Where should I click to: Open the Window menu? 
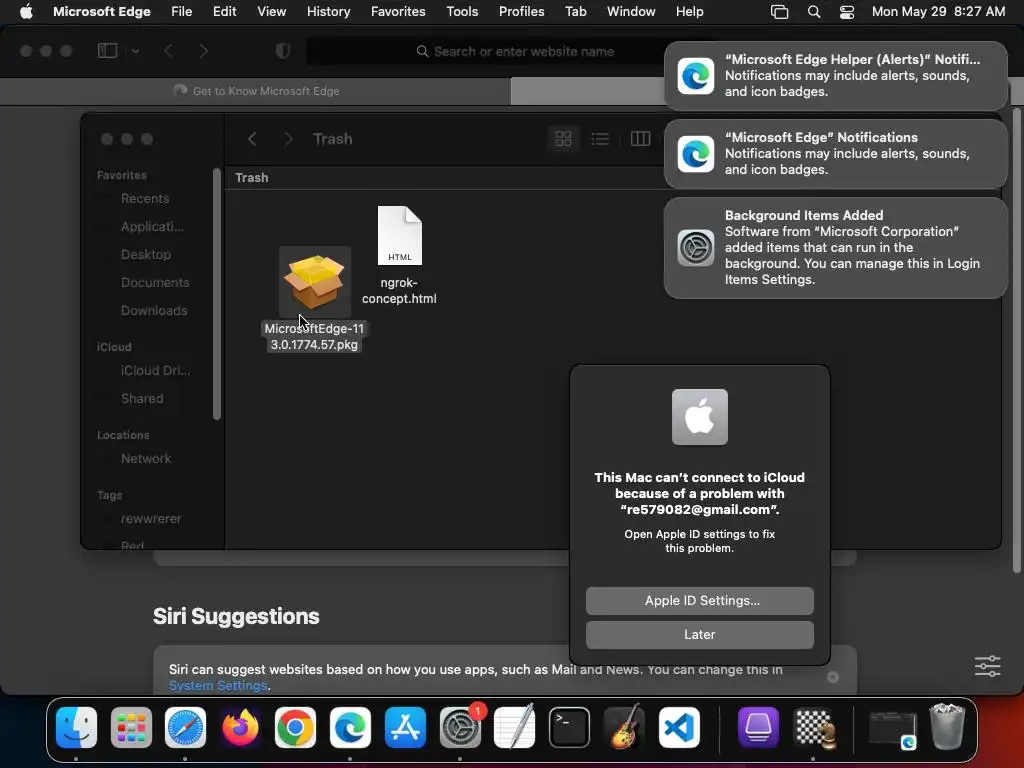(x=632, y=12)
